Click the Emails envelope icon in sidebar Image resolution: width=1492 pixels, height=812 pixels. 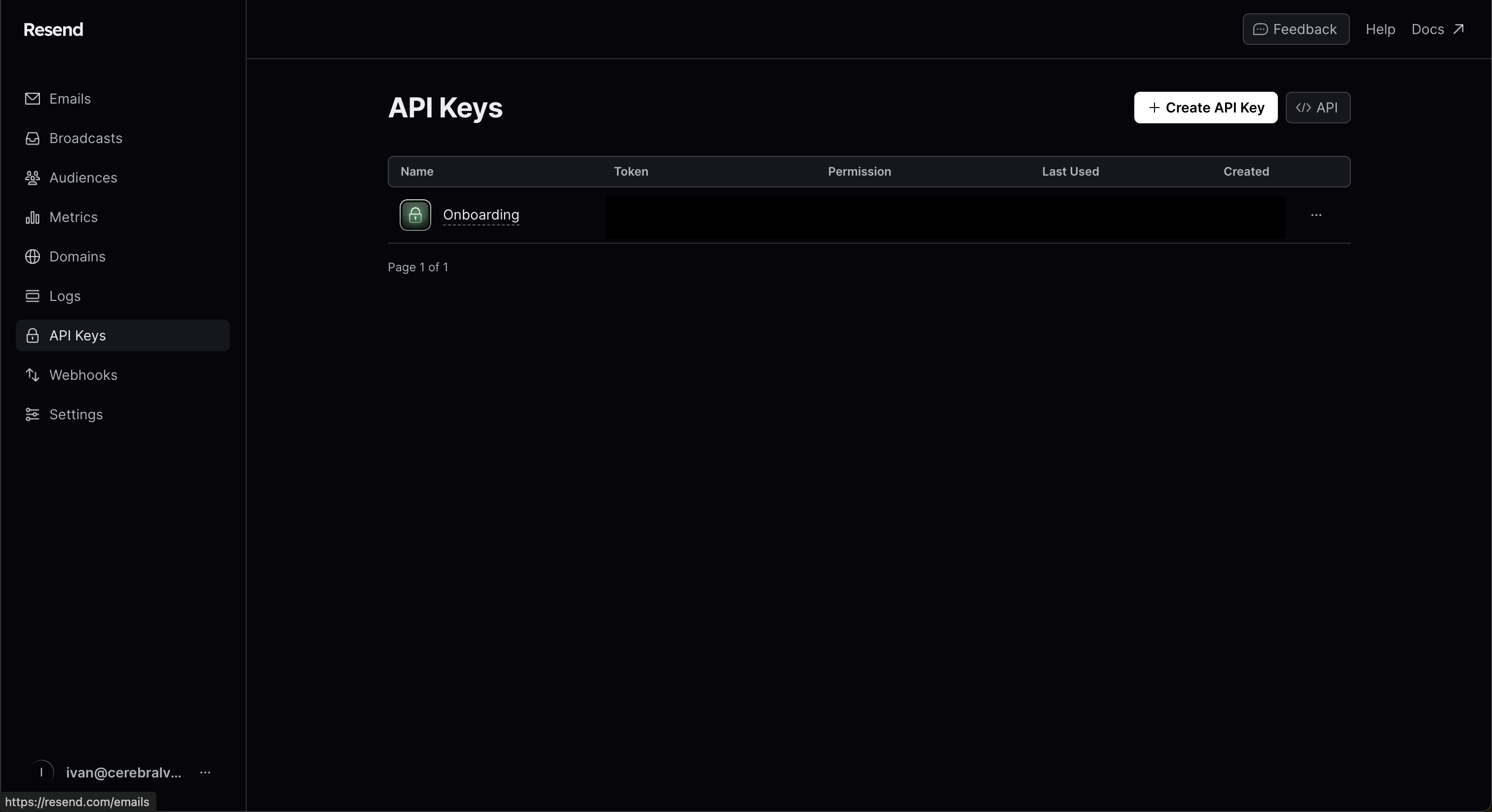(x=33, y=99)
